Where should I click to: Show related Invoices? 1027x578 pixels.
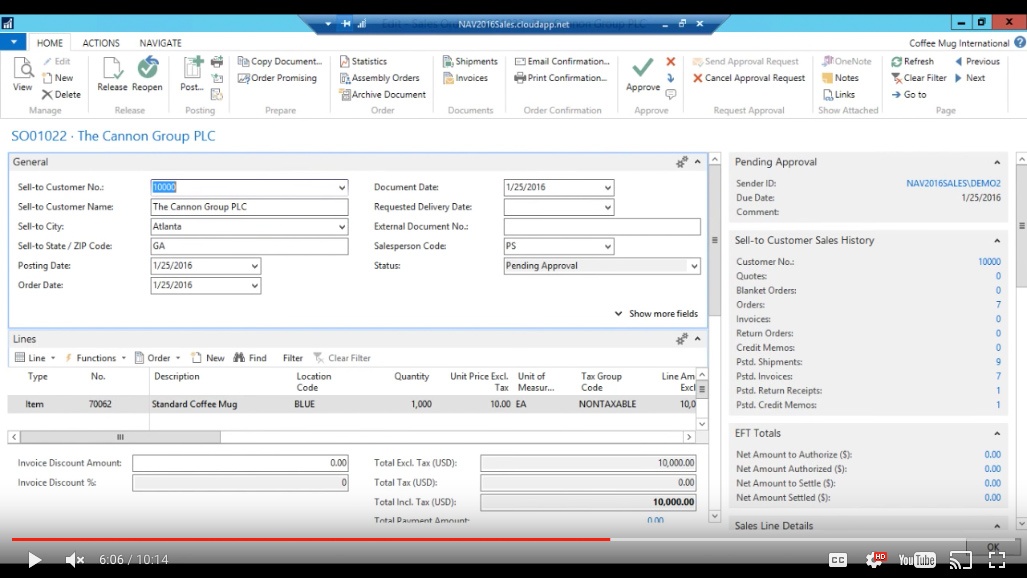coord(466,78)
